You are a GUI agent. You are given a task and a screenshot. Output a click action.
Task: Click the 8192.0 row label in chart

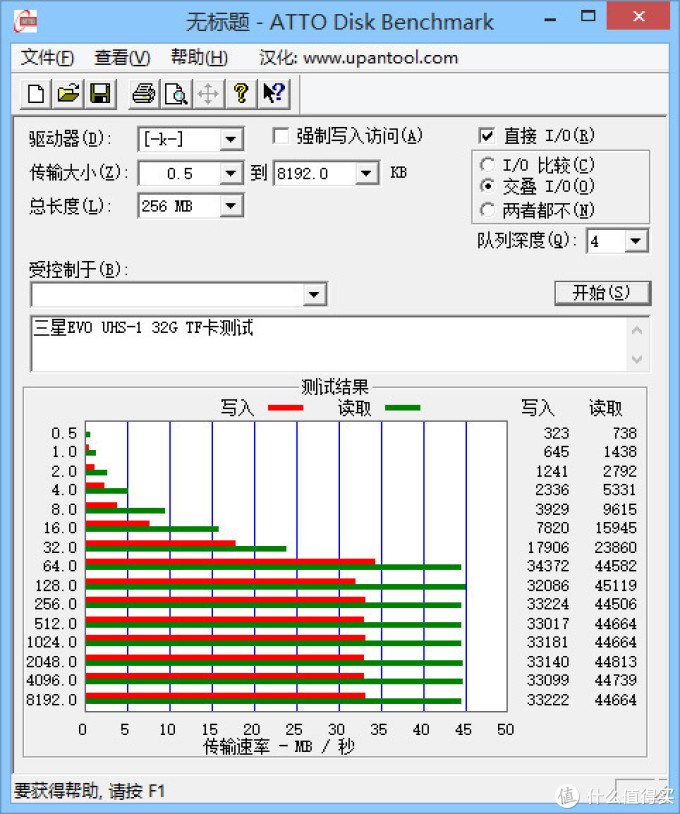[x=51, y=700]
